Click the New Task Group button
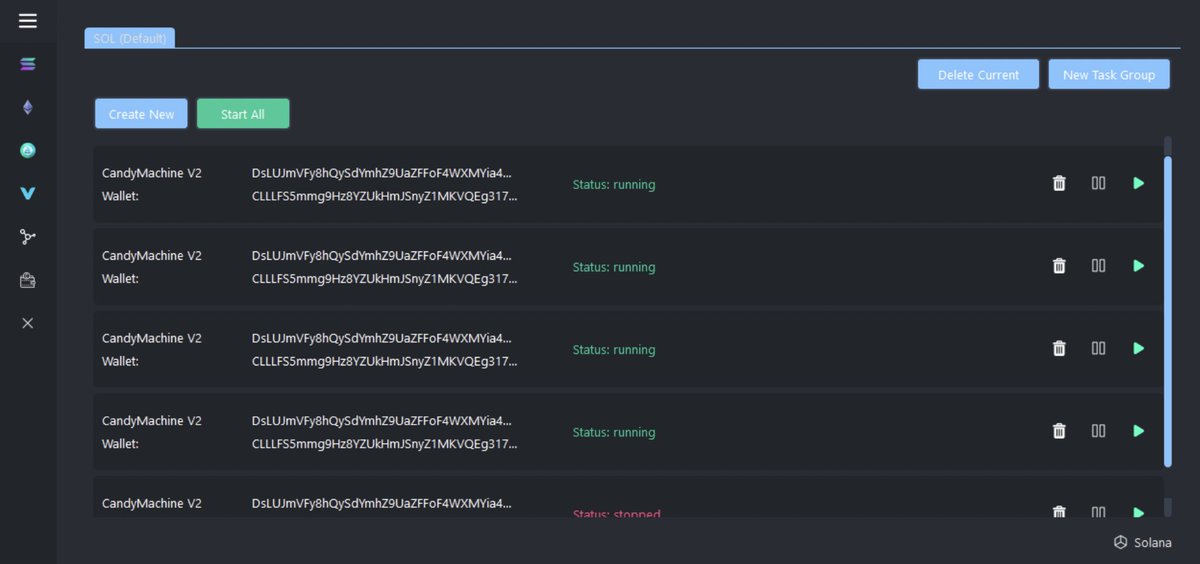 (x=1109, y=74)
